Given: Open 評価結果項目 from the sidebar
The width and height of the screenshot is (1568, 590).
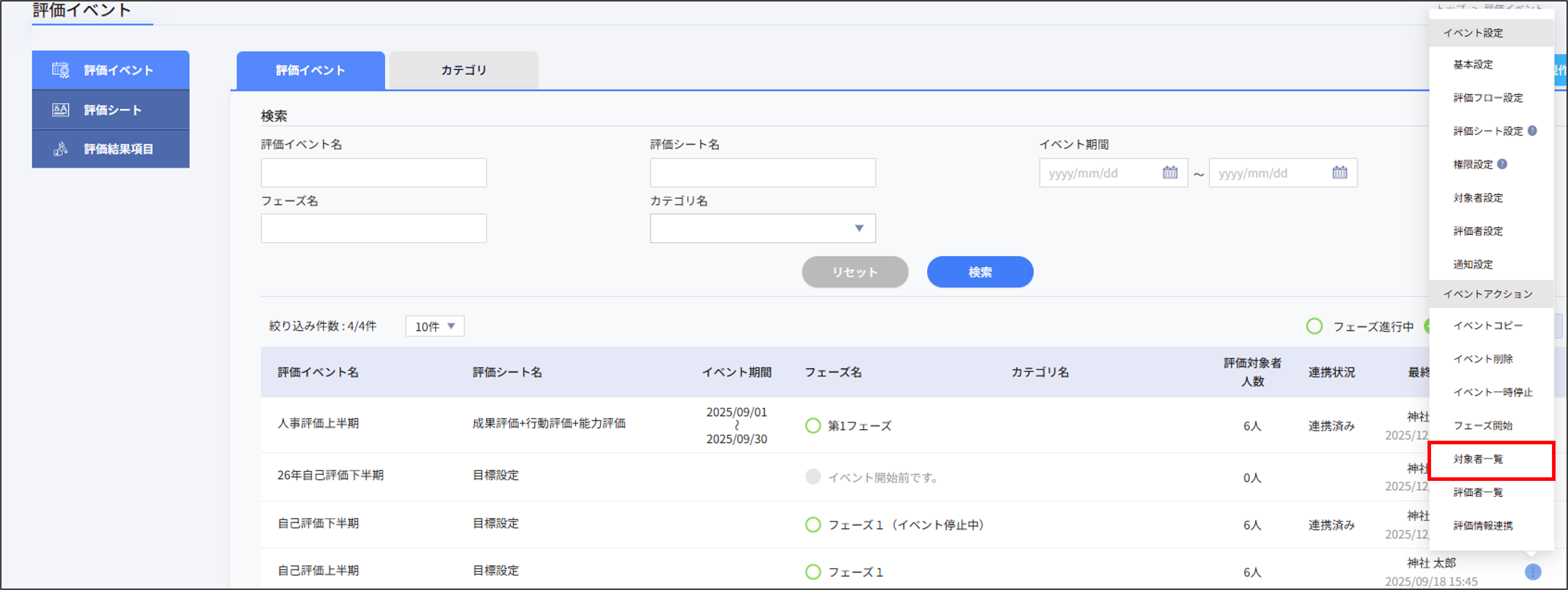Looking at the screenshot, I should point(110,149).
